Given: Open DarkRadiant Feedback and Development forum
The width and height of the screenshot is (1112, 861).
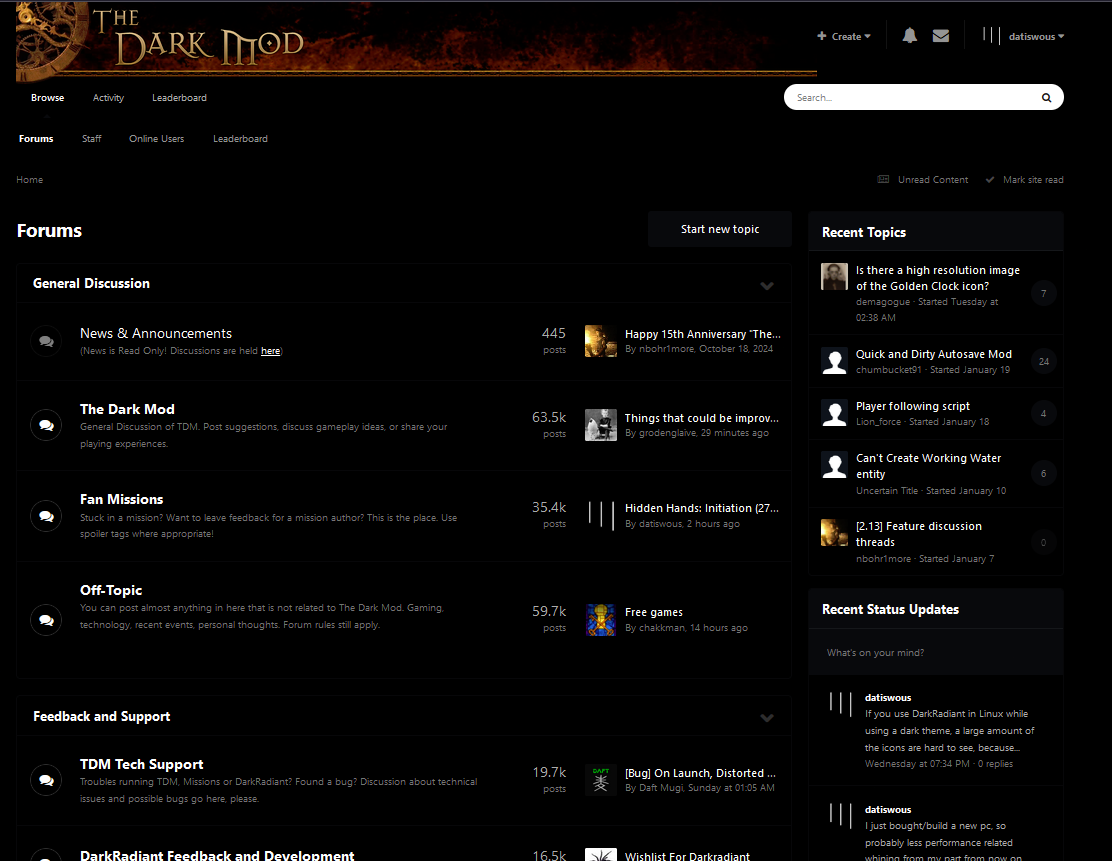Looking at the screenshot, I should pos(217,855).
